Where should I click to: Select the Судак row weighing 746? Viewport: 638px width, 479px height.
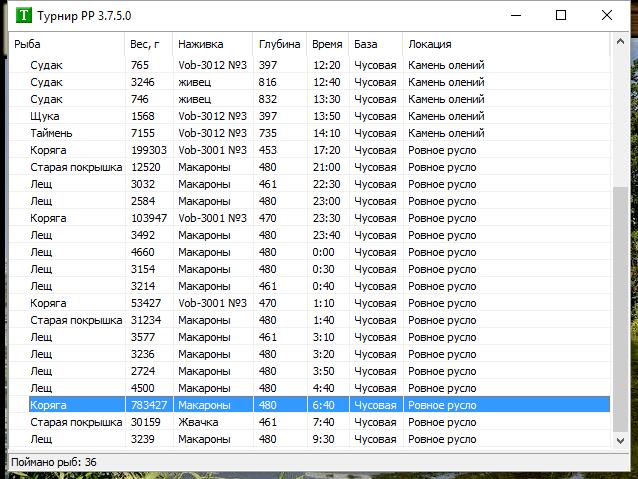point(309,99)
